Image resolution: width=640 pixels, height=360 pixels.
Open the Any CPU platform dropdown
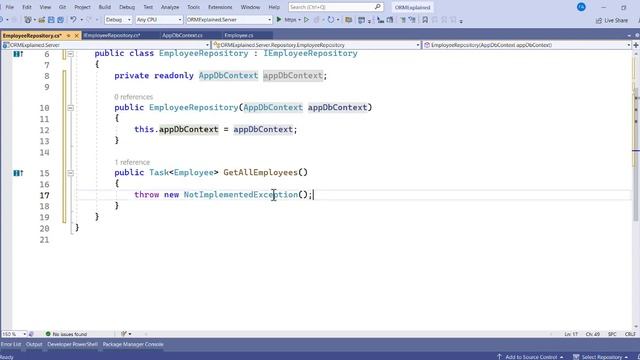(x=159, y=20)
